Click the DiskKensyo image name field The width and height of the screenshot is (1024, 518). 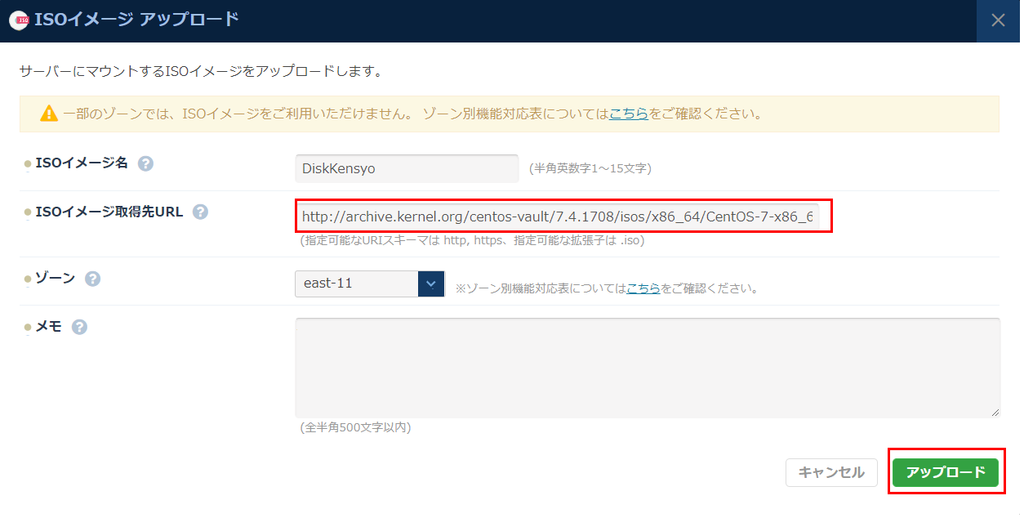pyautogui.click(x=406, y=169)
